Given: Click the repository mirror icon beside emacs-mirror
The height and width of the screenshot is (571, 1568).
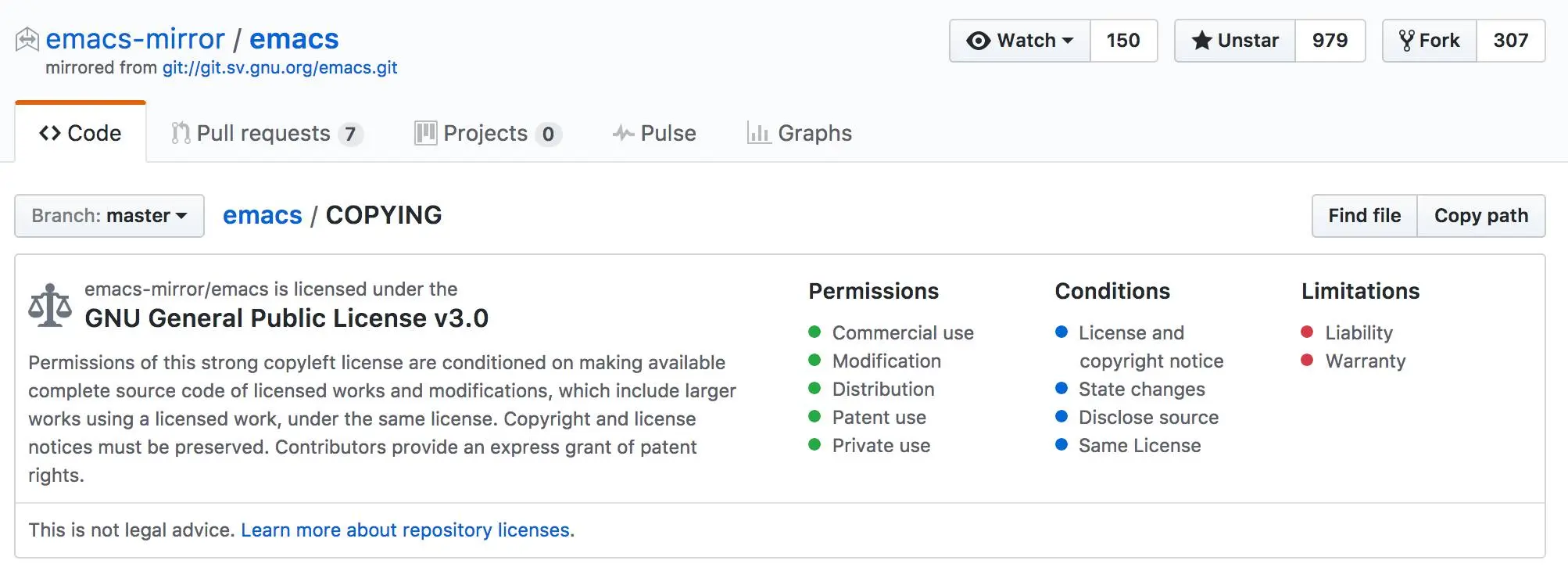Looking at the screenshot, I should 27,39.
